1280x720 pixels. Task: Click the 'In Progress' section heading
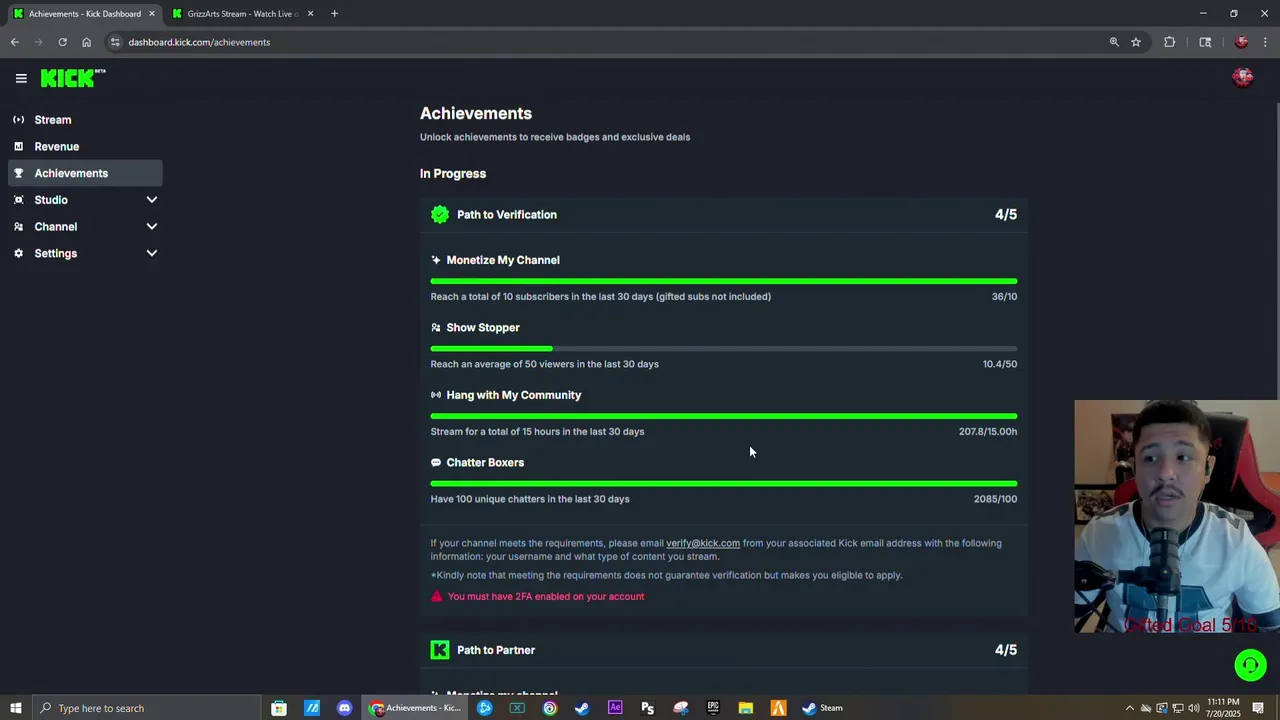(453, 173)
